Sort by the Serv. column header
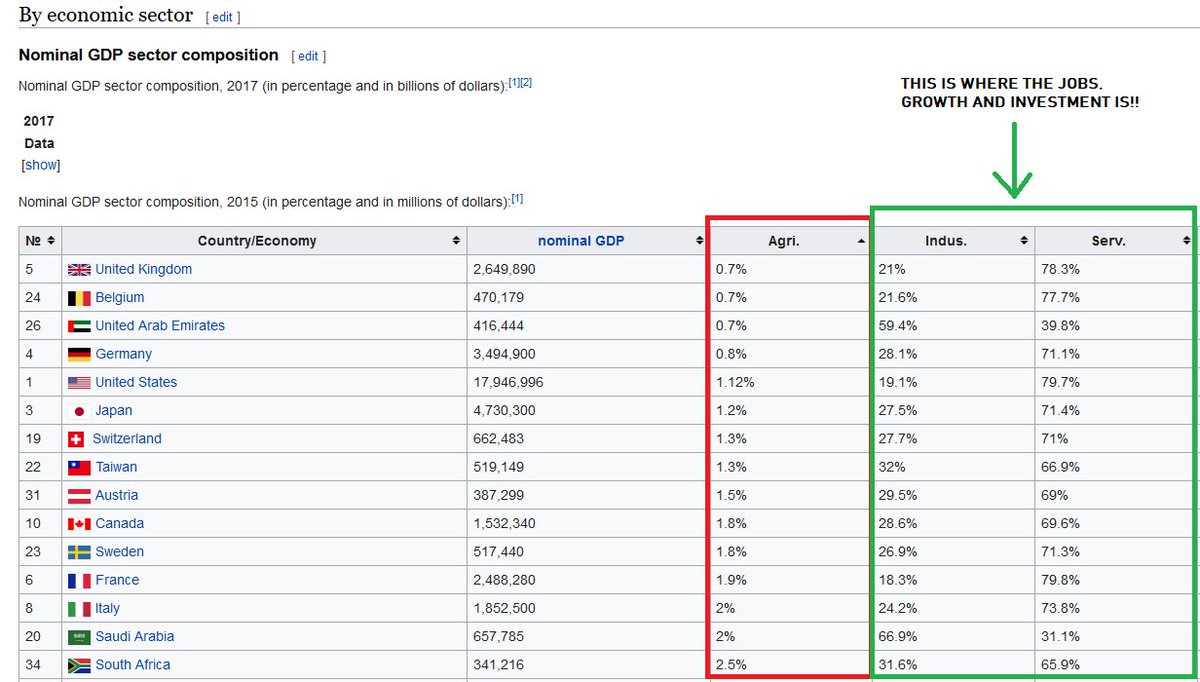 [x=1114, y=241]
